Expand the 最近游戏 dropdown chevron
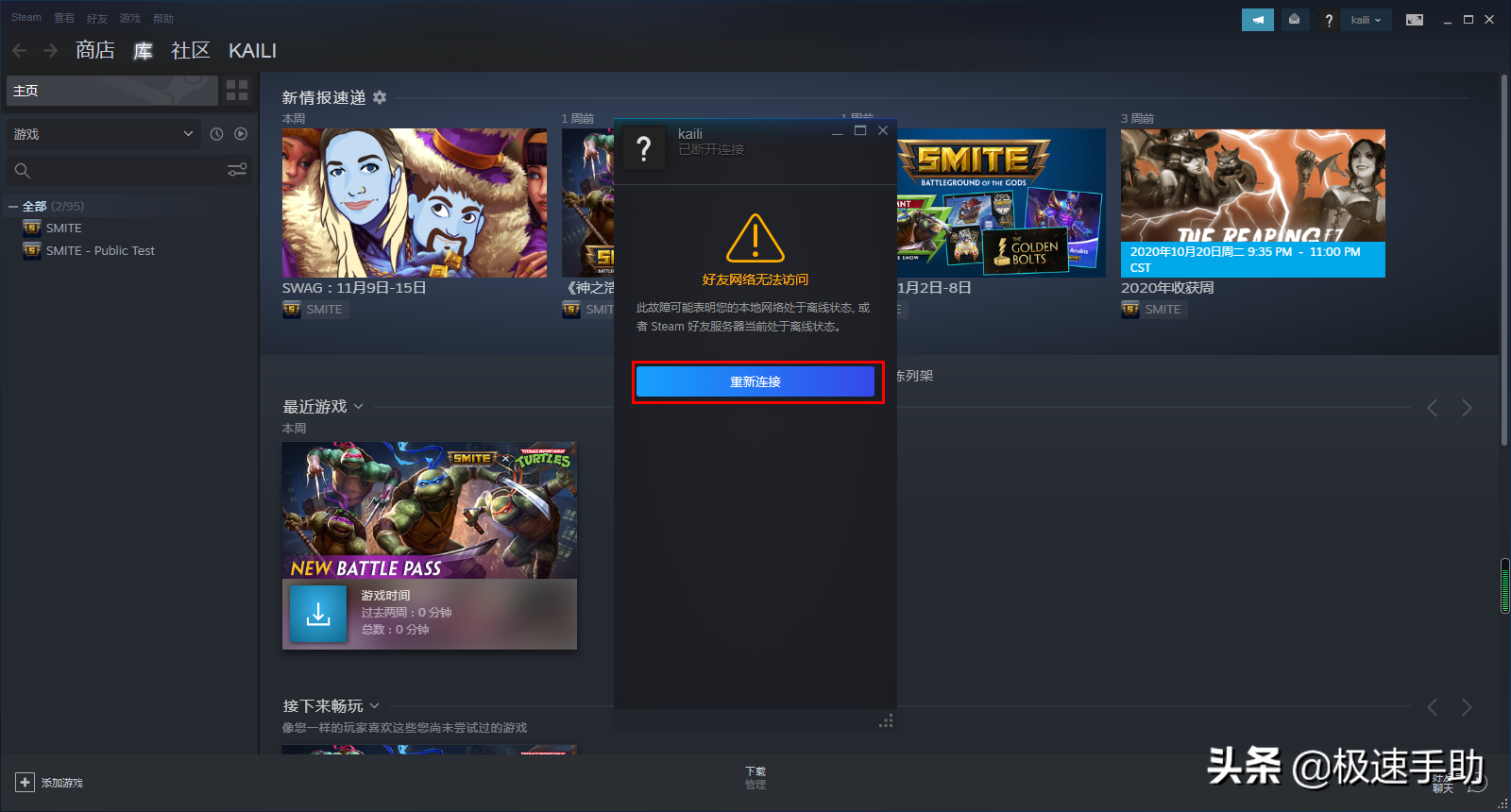This screenshot has height=812, width=1511. pyautogui.click(x=359, y=407)
